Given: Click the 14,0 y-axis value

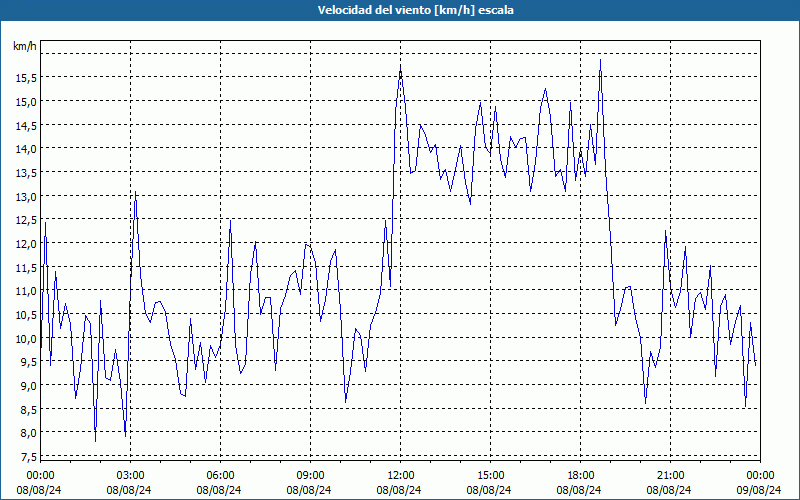Looking at the screenshot, I should 26,148.
